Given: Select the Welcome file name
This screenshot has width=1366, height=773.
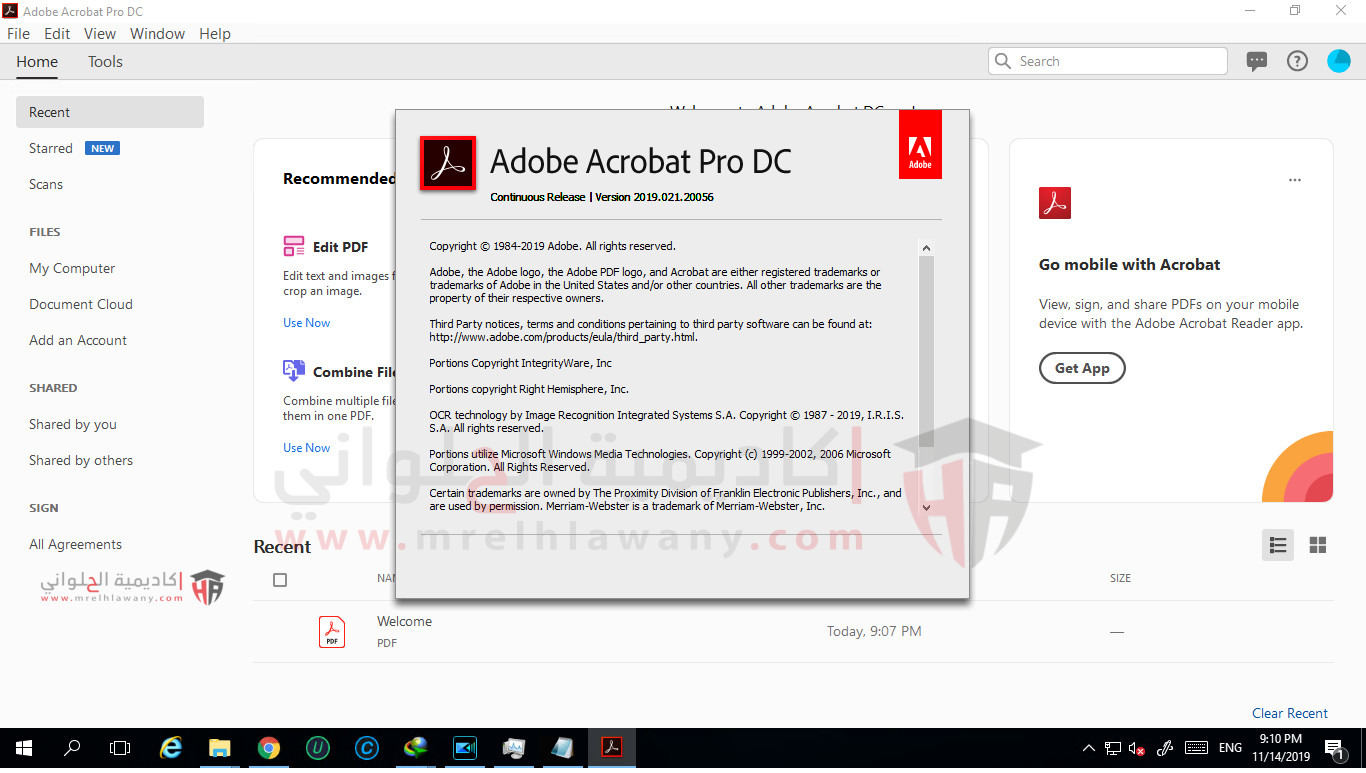Looking at the screenshot, I should click(404, 621).
